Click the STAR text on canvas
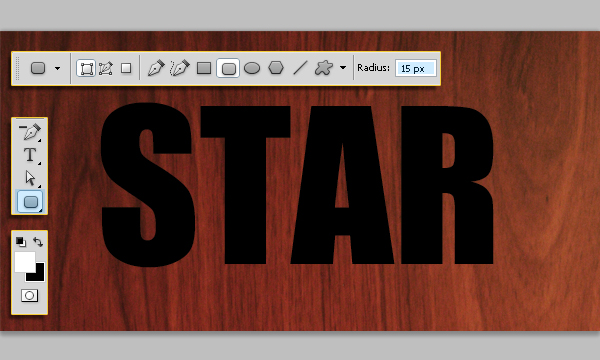Image resolution: width=600 pixels, height=360 pixels. (x=297, y=184)
